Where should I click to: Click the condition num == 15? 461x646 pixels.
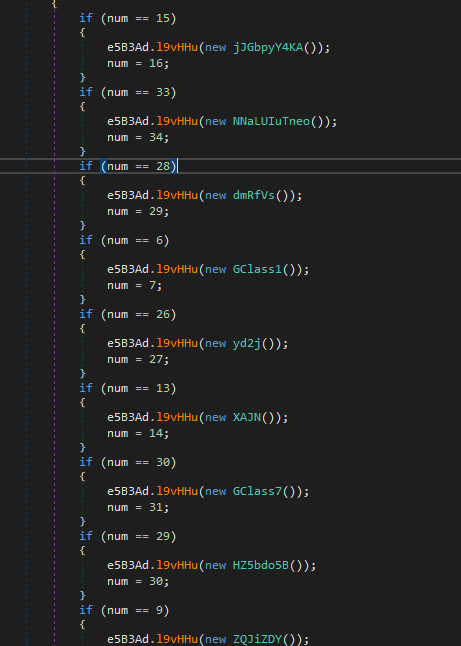point(138,19)
